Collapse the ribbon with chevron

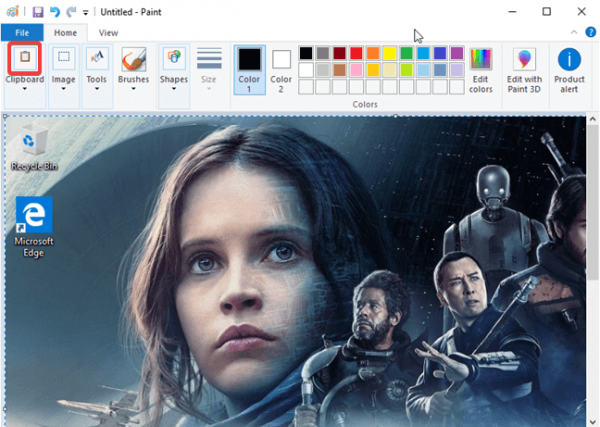(x=574, y=33)
